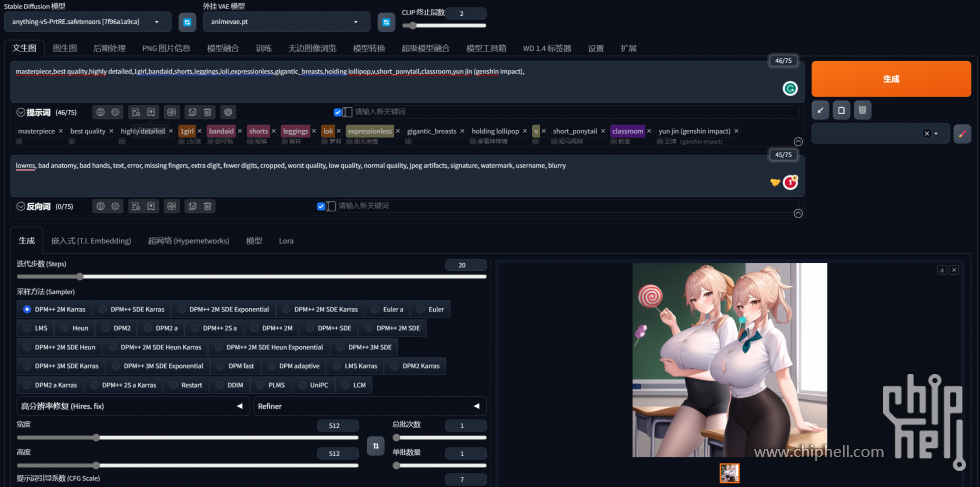Click the 1girl keyword tag

coord(187,131)
